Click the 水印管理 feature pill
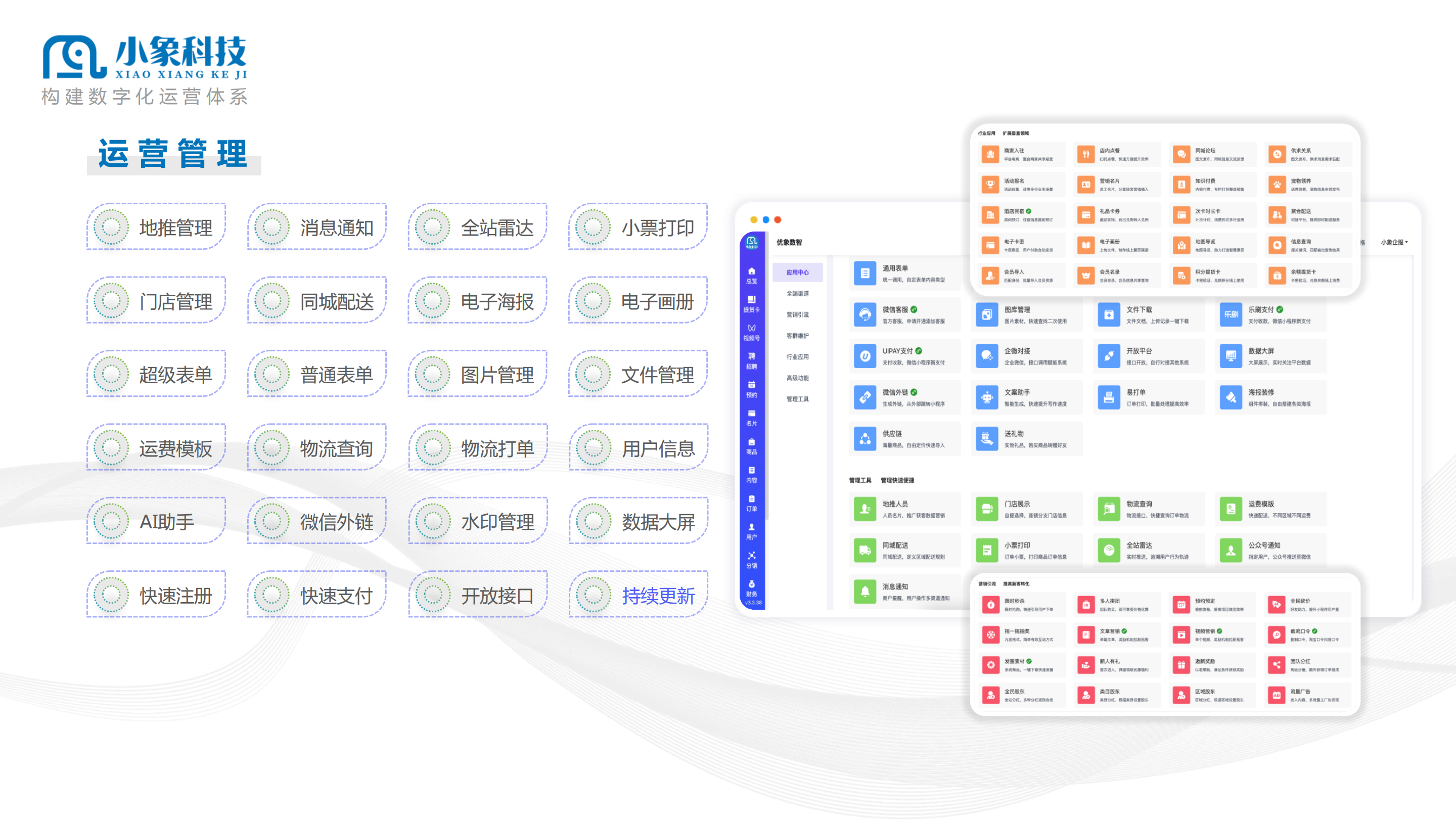Screen dimensions: 1456x819 pos(478,521)
